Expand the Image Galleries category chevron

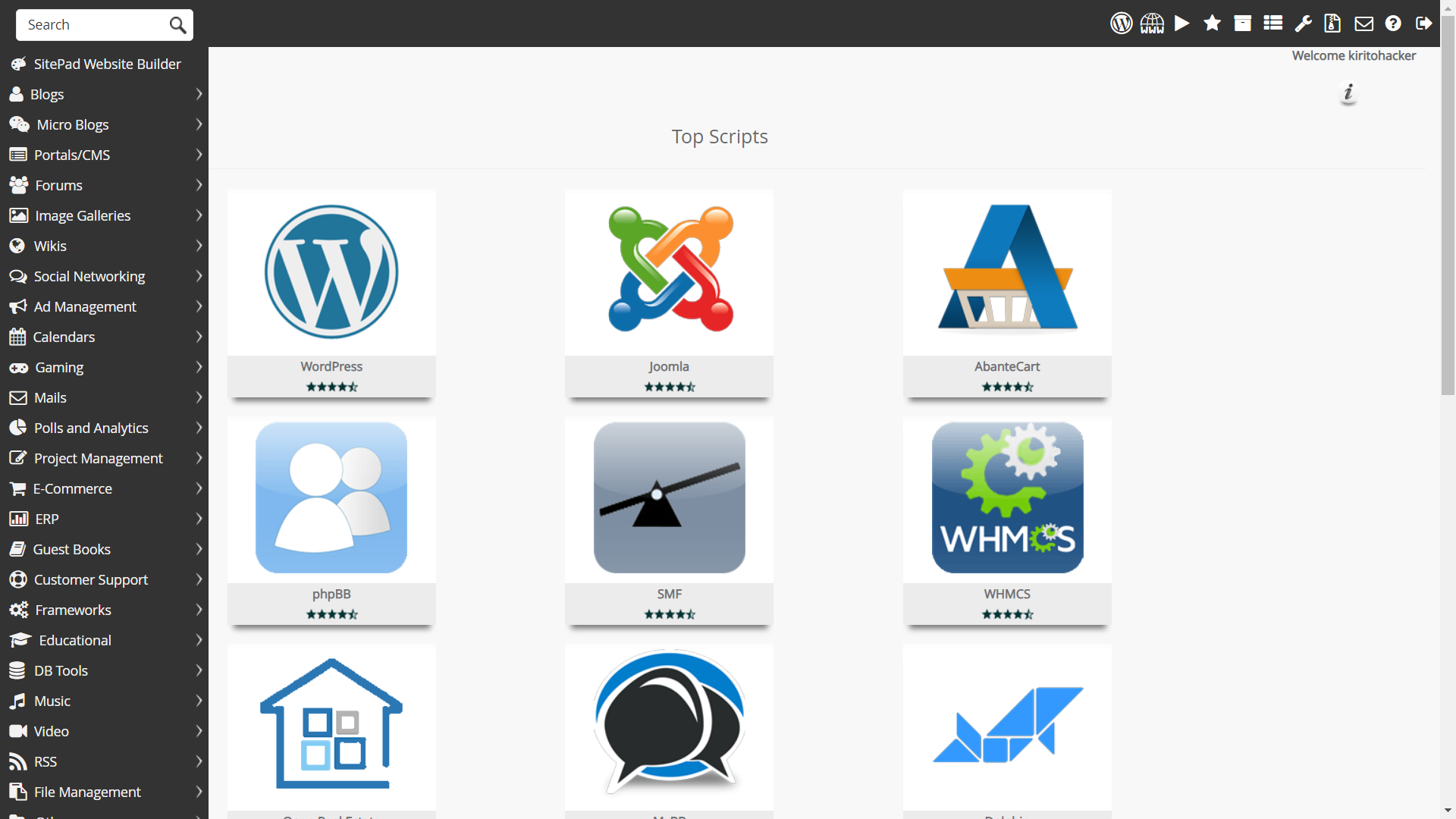point(199,215)
